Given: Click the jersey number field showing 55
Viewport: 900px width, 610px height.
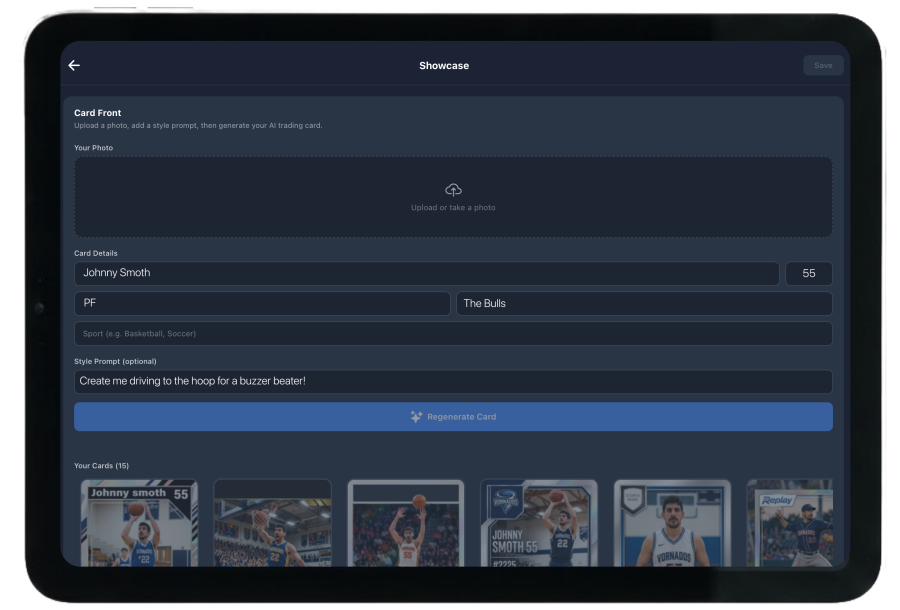Looking at the screenshot, I should (809, 273).
